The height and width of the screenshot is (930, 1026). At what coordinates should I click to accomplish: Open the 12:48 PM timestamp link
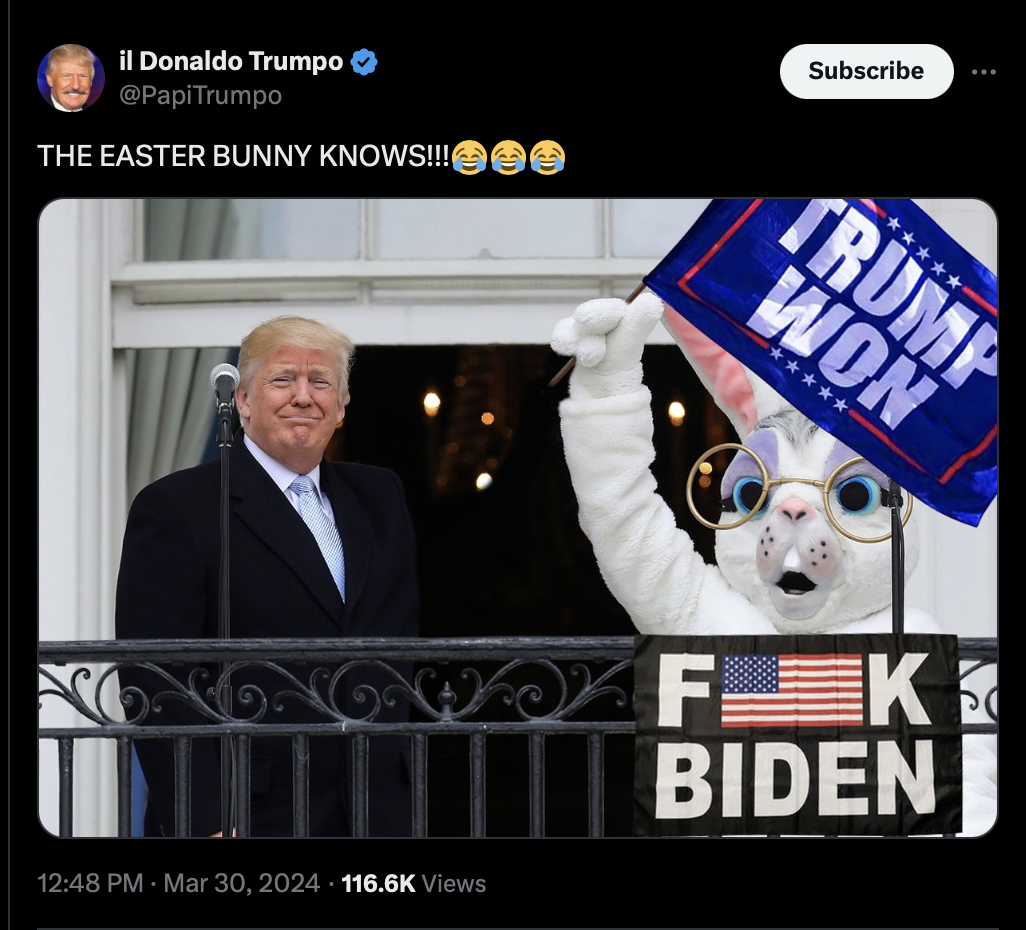(x=90, y=884)
